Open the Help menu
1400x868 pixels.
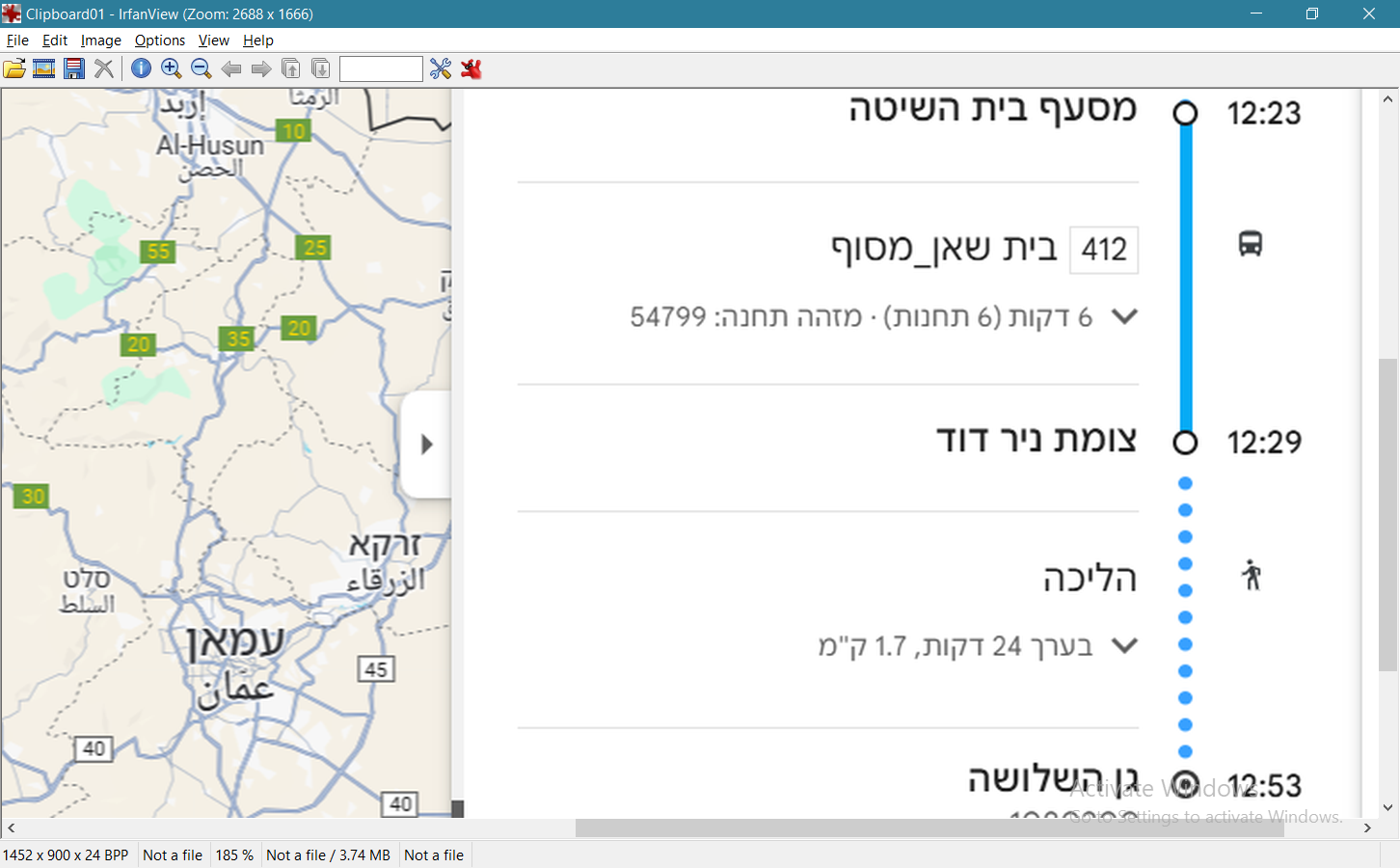click(258, 41)
